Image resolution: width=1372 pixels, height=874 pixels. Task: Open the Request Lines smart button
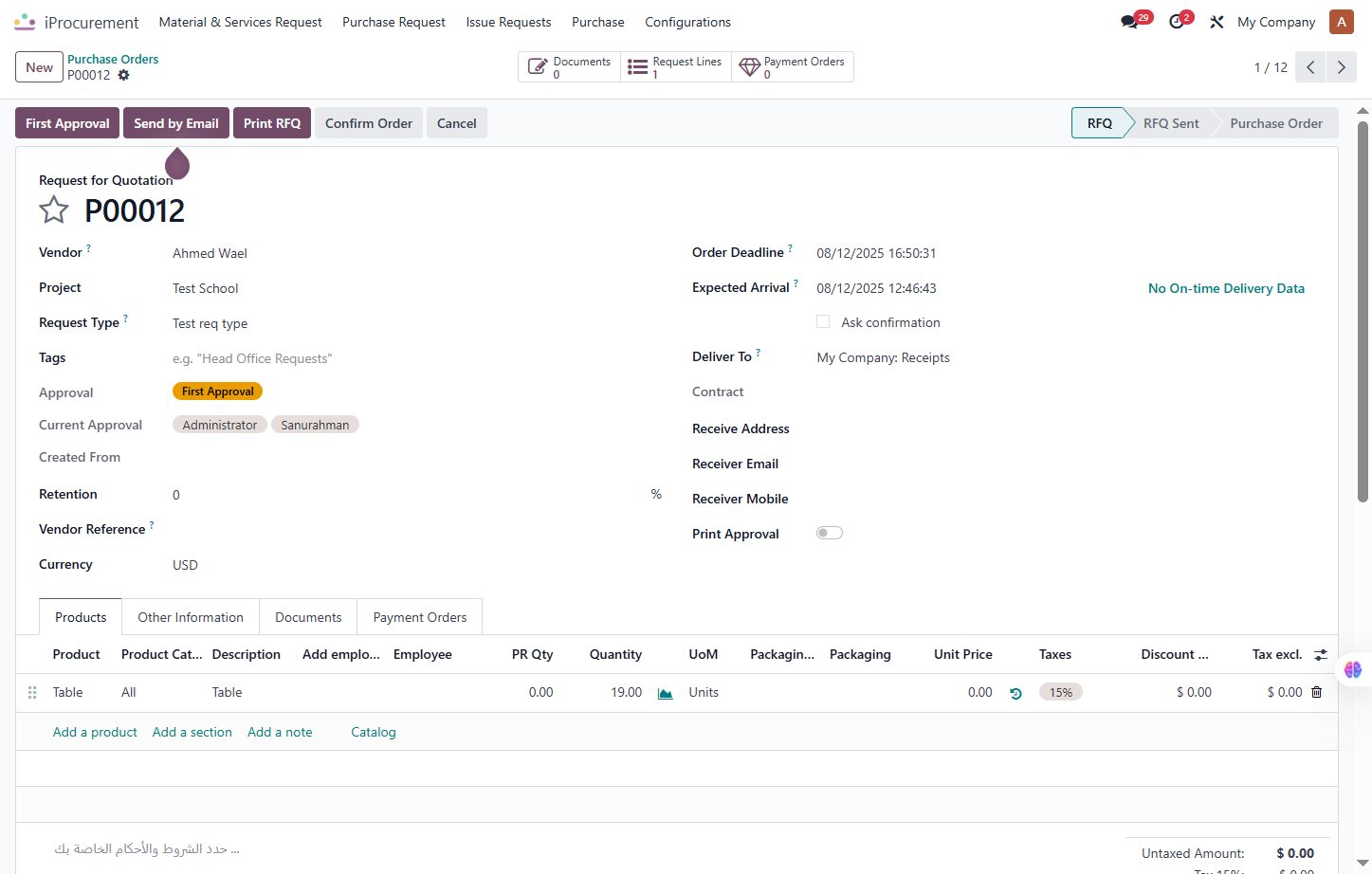click(676, 67)
